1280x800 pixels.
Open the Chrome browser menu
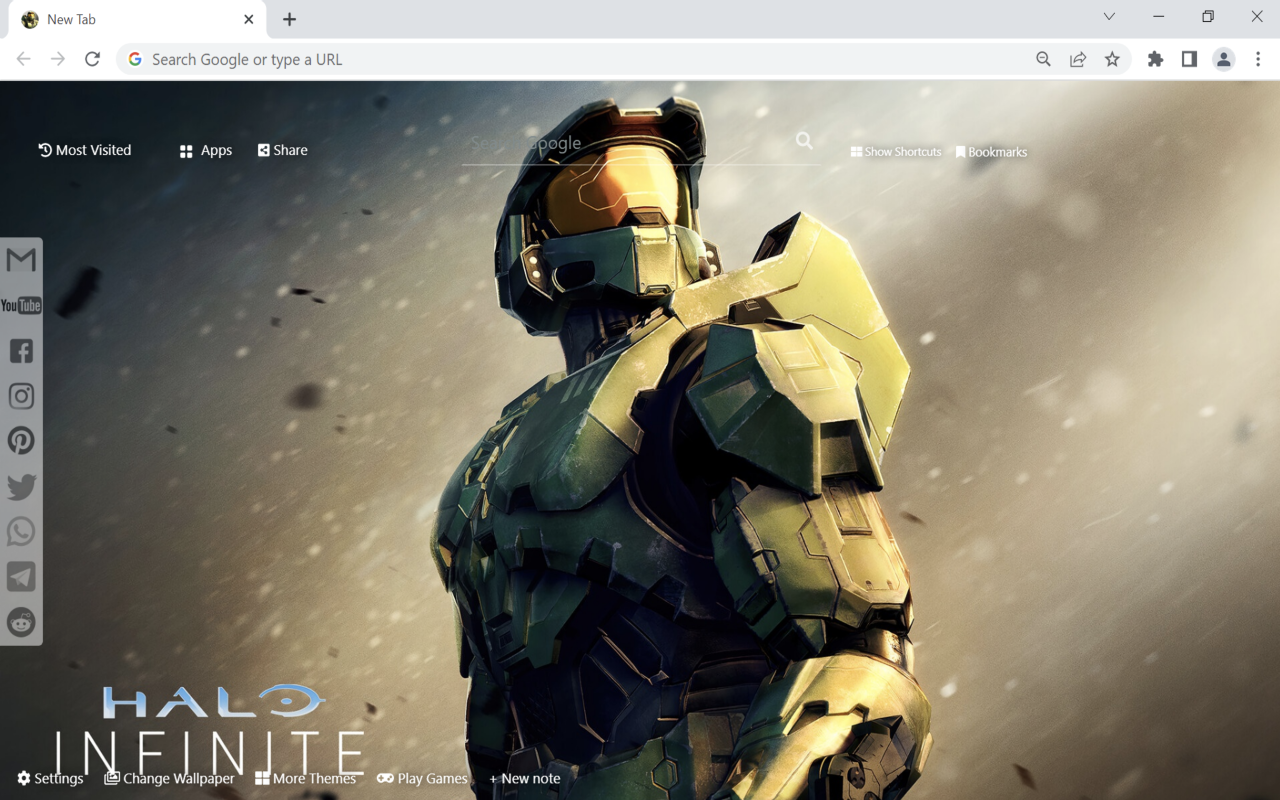coord(1258,59)
